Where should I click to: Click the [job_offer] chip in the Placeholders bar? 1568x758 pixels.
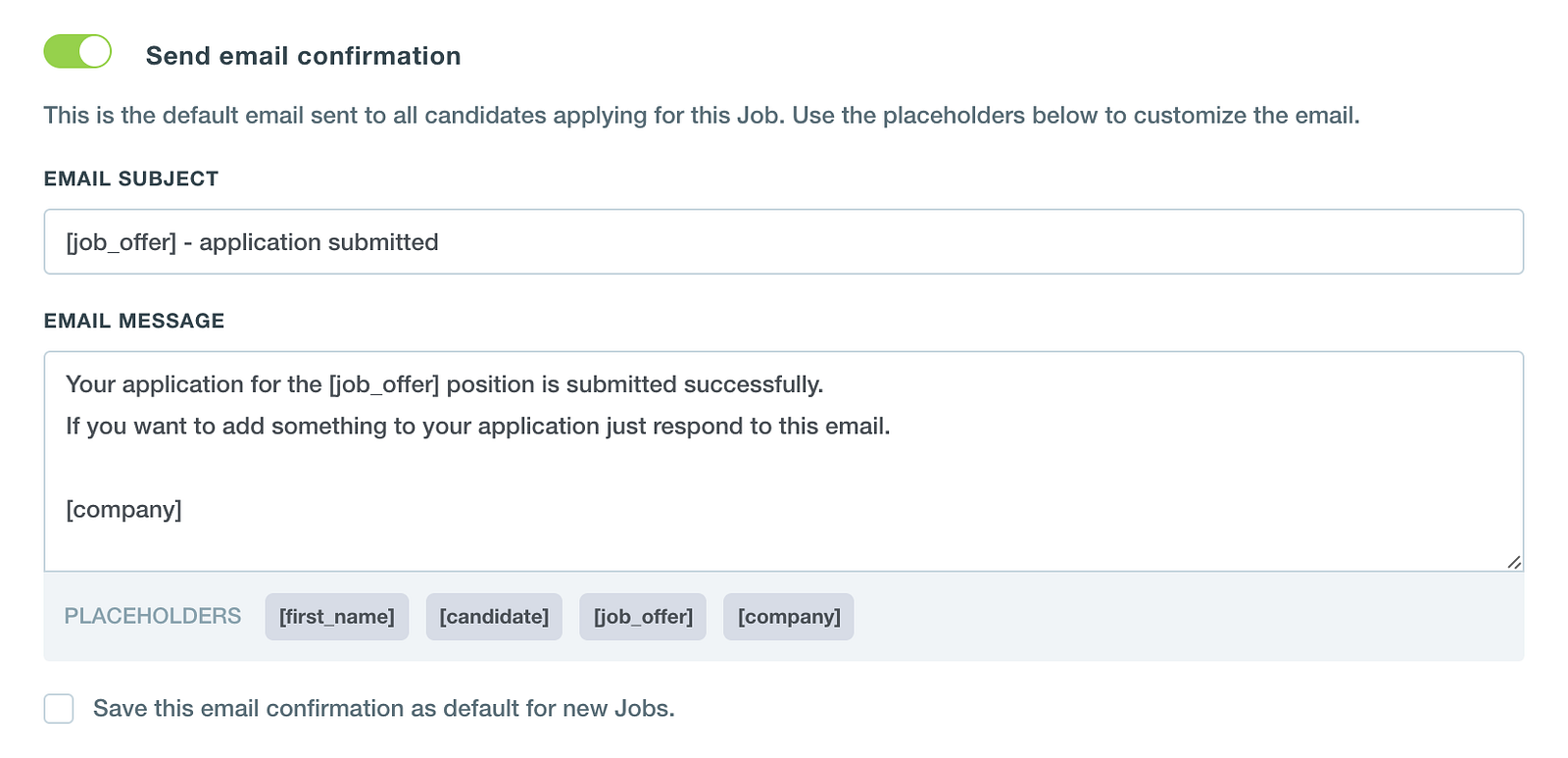coord(643,617)
